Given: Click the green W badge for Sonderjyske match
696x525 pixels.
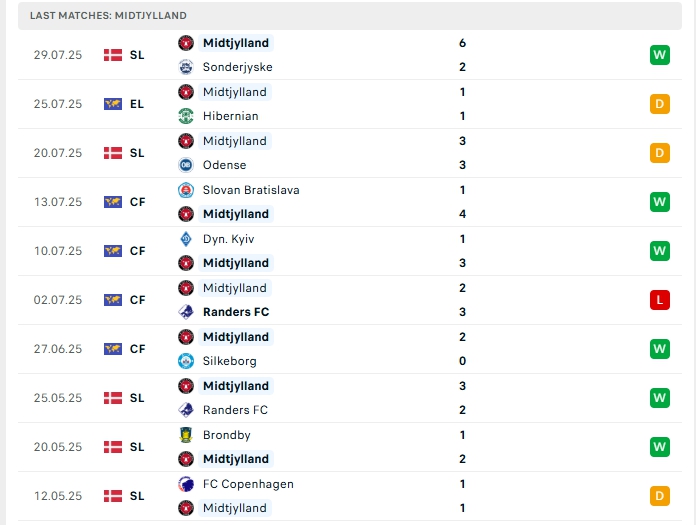Looking at the screenshot, I should (660, 55).
